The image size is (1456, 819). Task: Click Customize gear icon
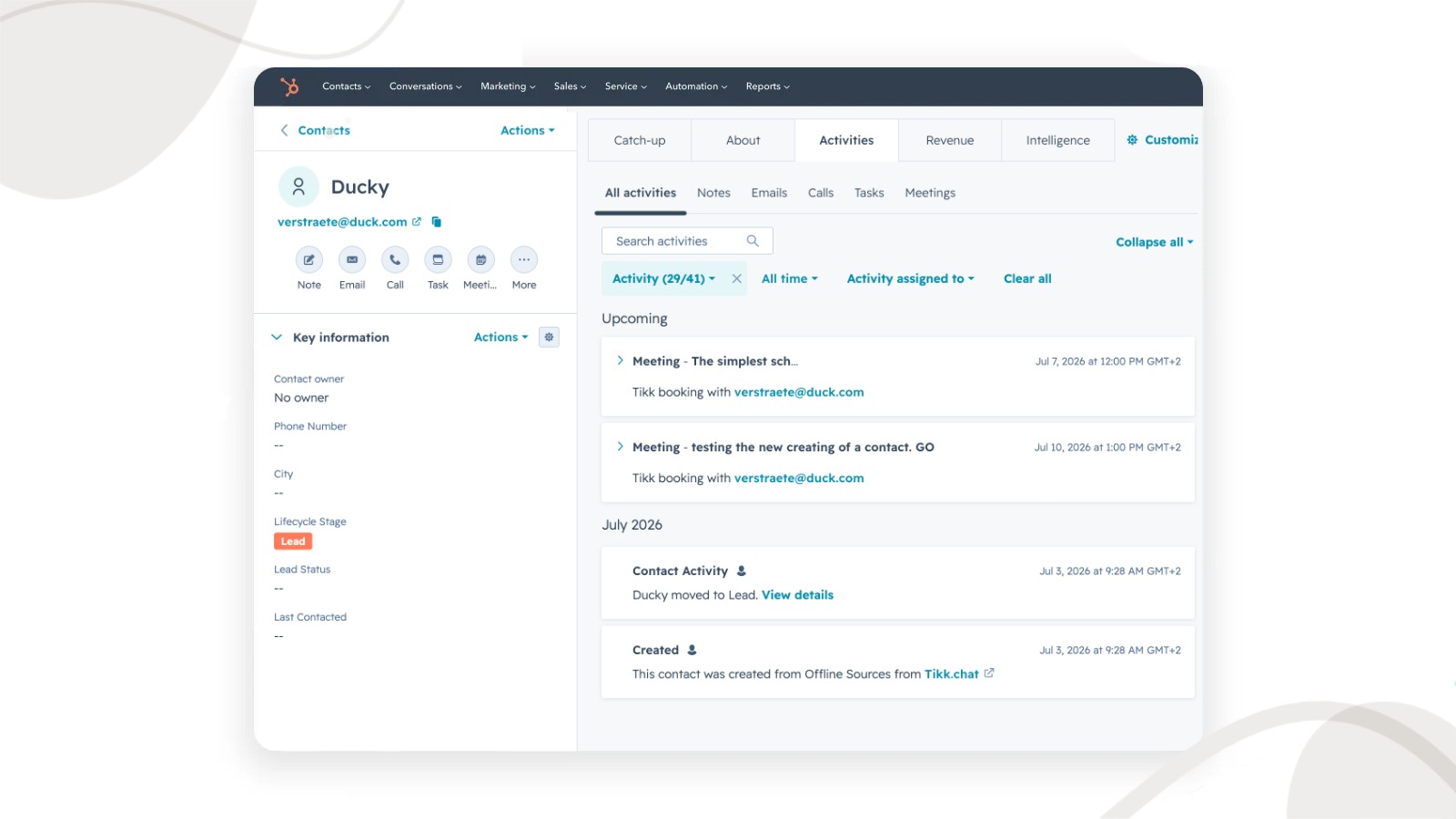click(1132, 140)
